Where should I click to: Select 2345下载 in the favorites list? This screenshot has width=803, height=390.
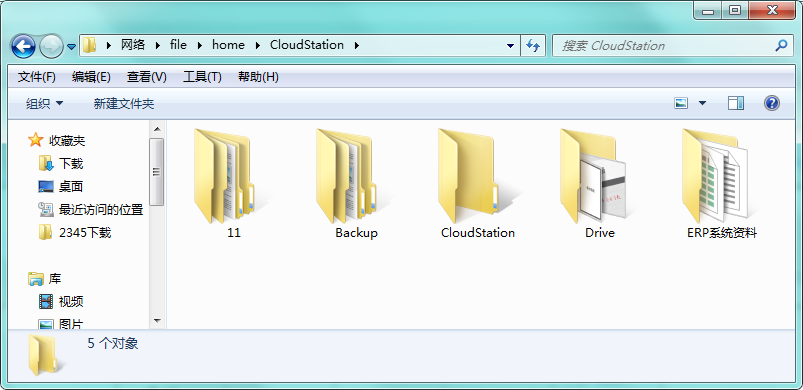click(85, 233)
